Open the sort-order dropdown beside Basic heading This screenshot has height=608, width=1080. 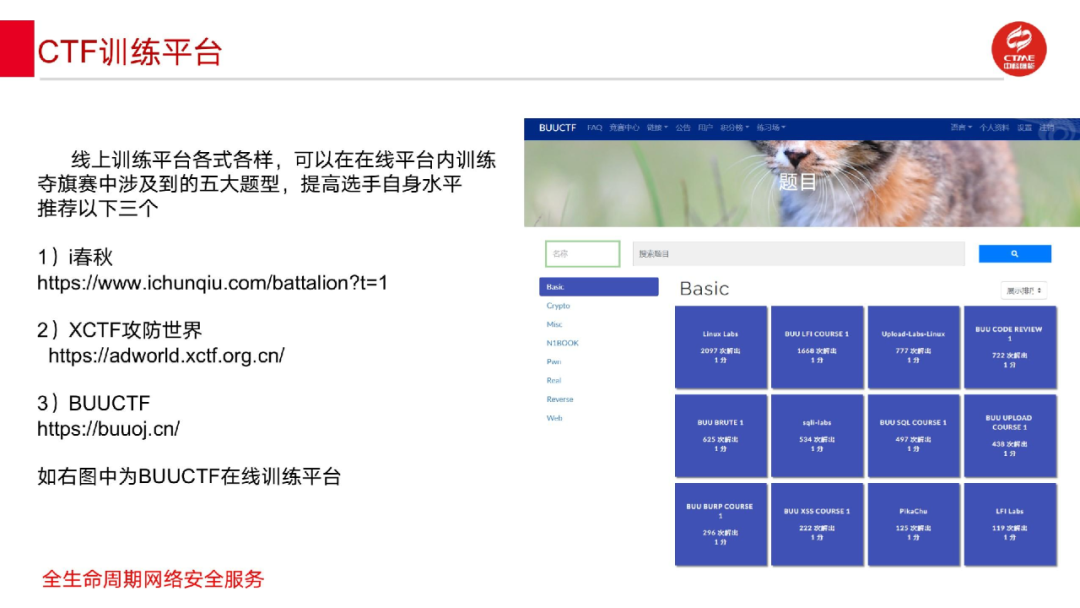(1024, 291)
